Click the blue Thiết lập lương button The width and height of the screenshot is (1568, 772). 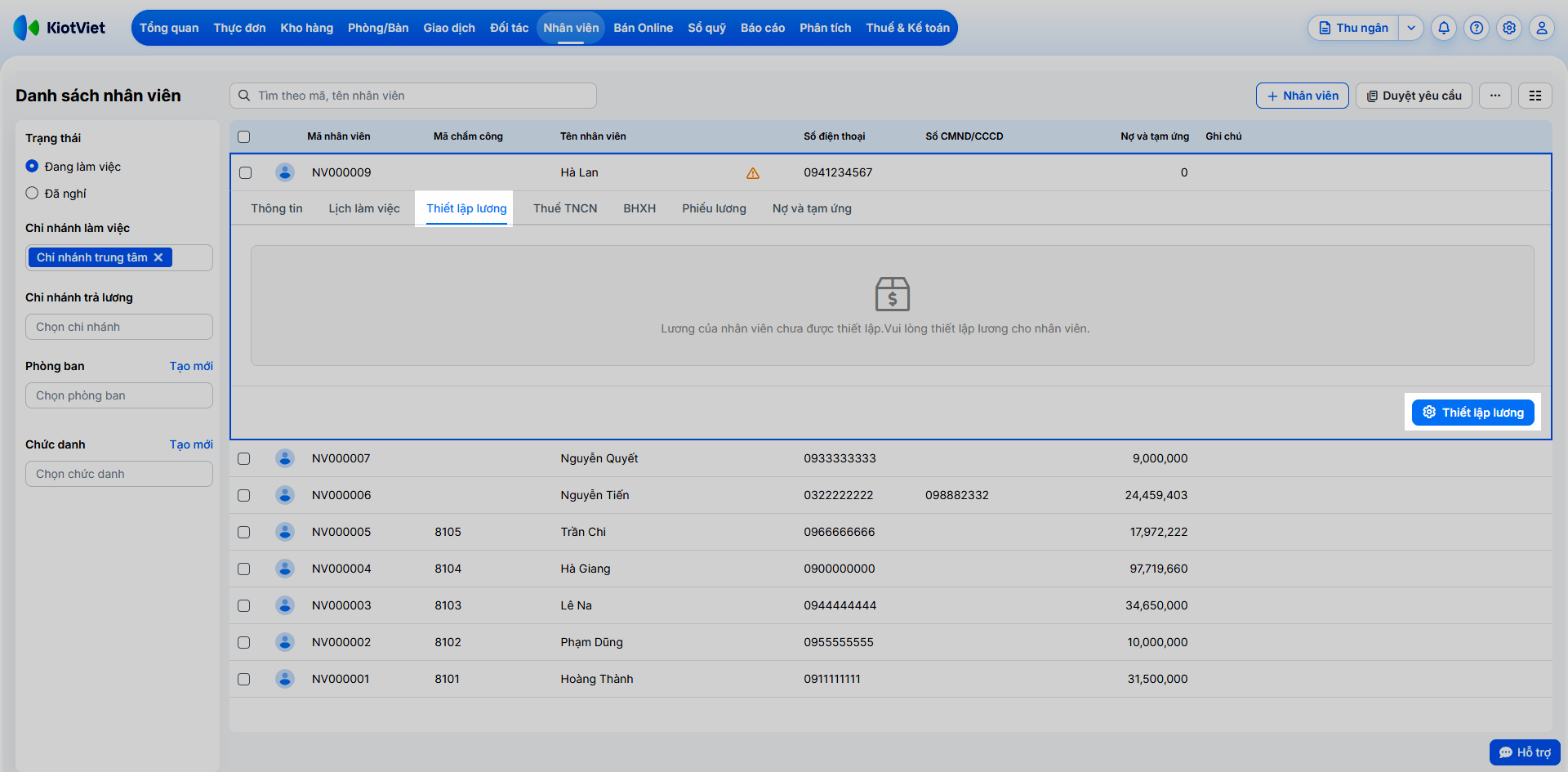(1473, 413)
